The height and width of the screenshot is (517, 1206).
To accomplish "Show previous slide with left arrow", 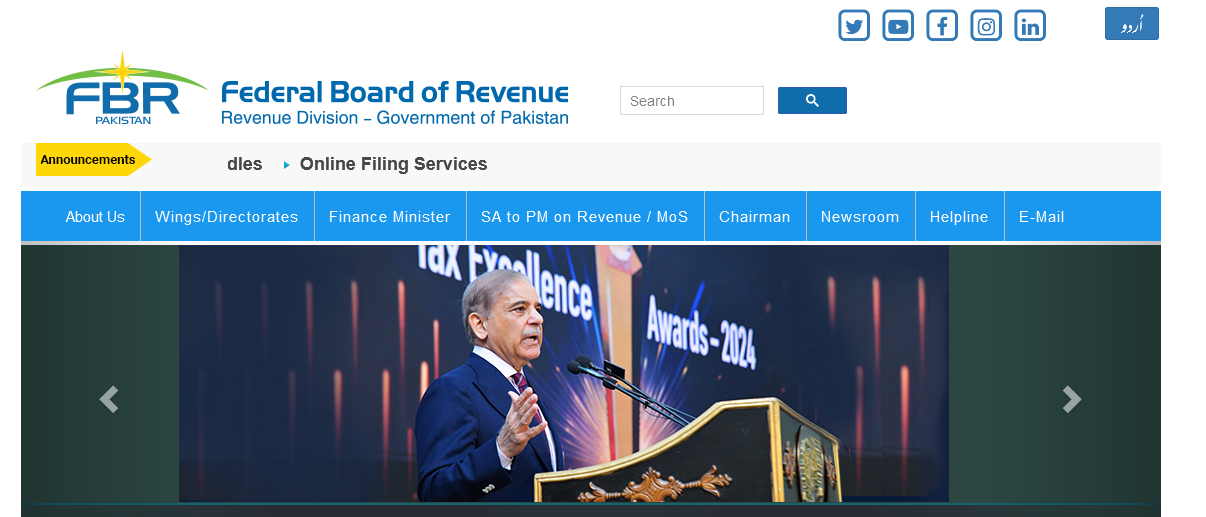I will (x=109, y=399).
